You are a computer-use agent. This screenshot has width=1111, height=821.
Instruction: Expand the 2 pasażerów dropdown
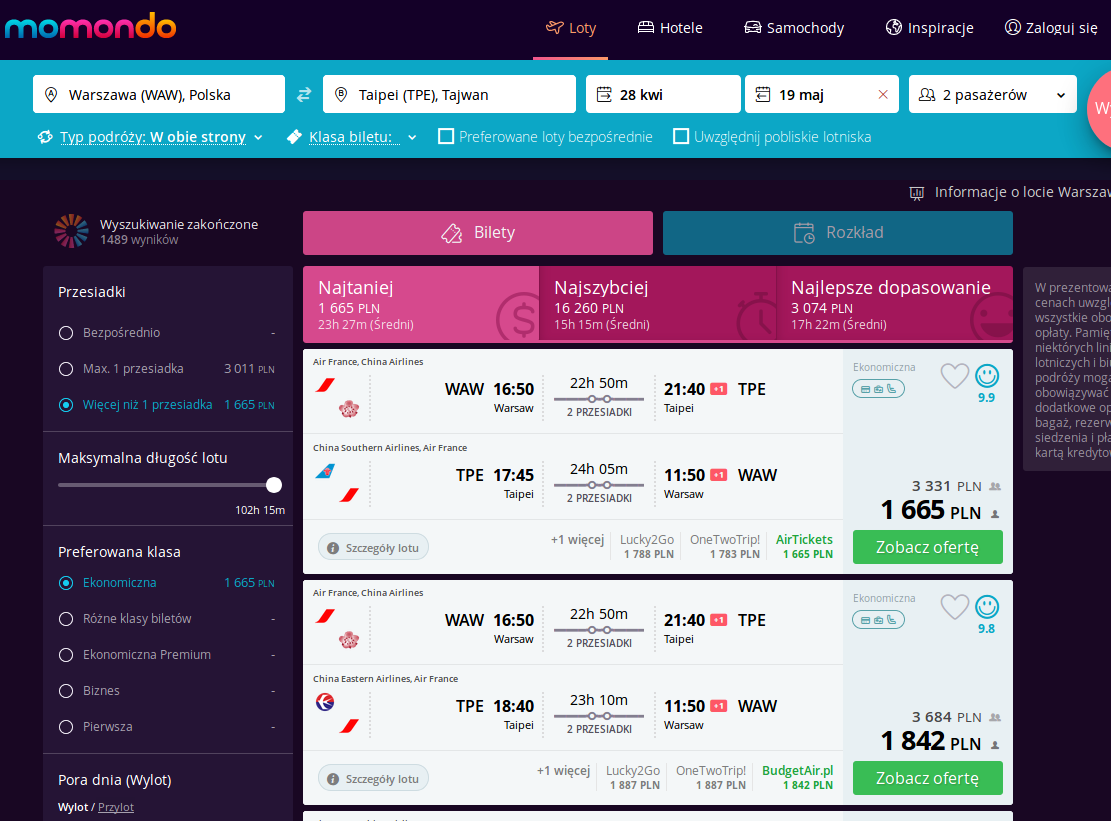[x=993, y=94]
